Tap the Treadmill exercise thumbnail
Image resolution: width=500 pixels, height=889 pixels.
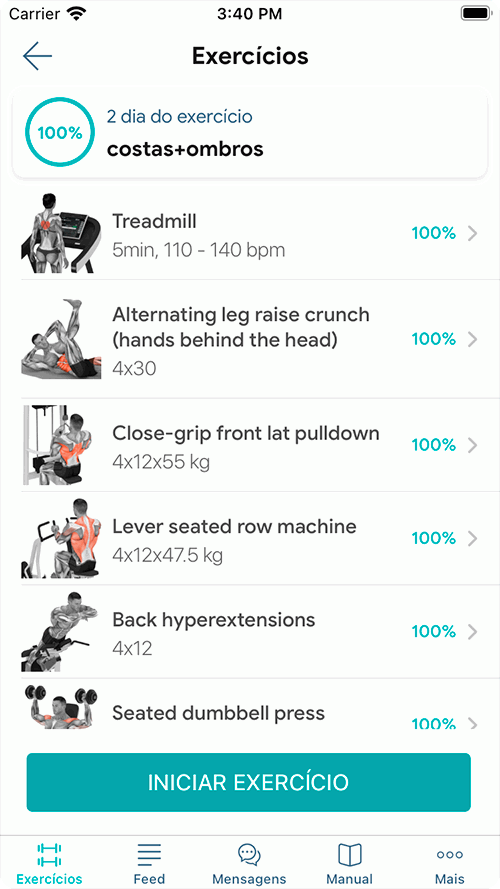coord(62,233)
